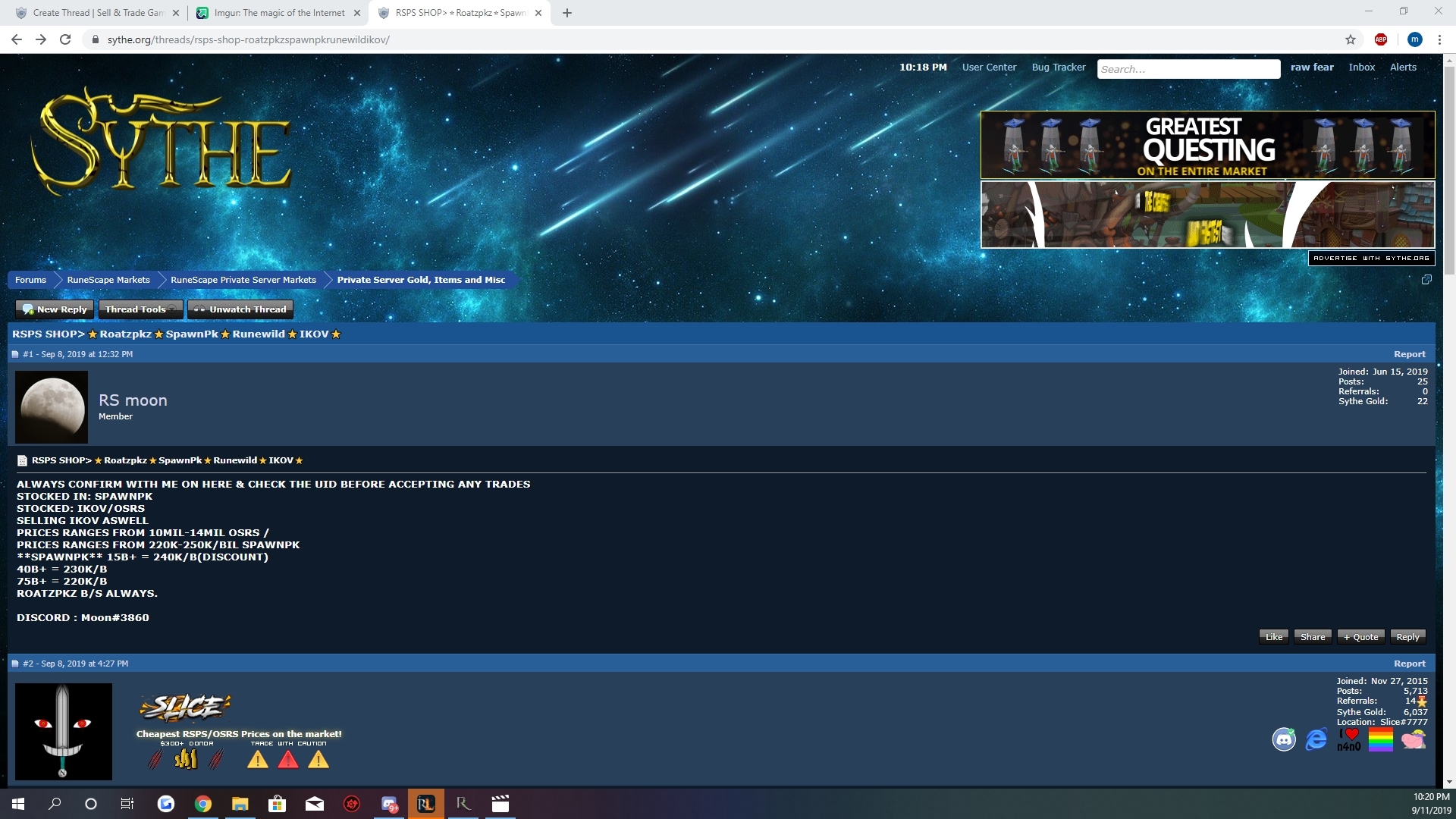Open the RuneScape Markets breadcrumb
This screenshot has height=819, width=1456.
pos(108,280)
